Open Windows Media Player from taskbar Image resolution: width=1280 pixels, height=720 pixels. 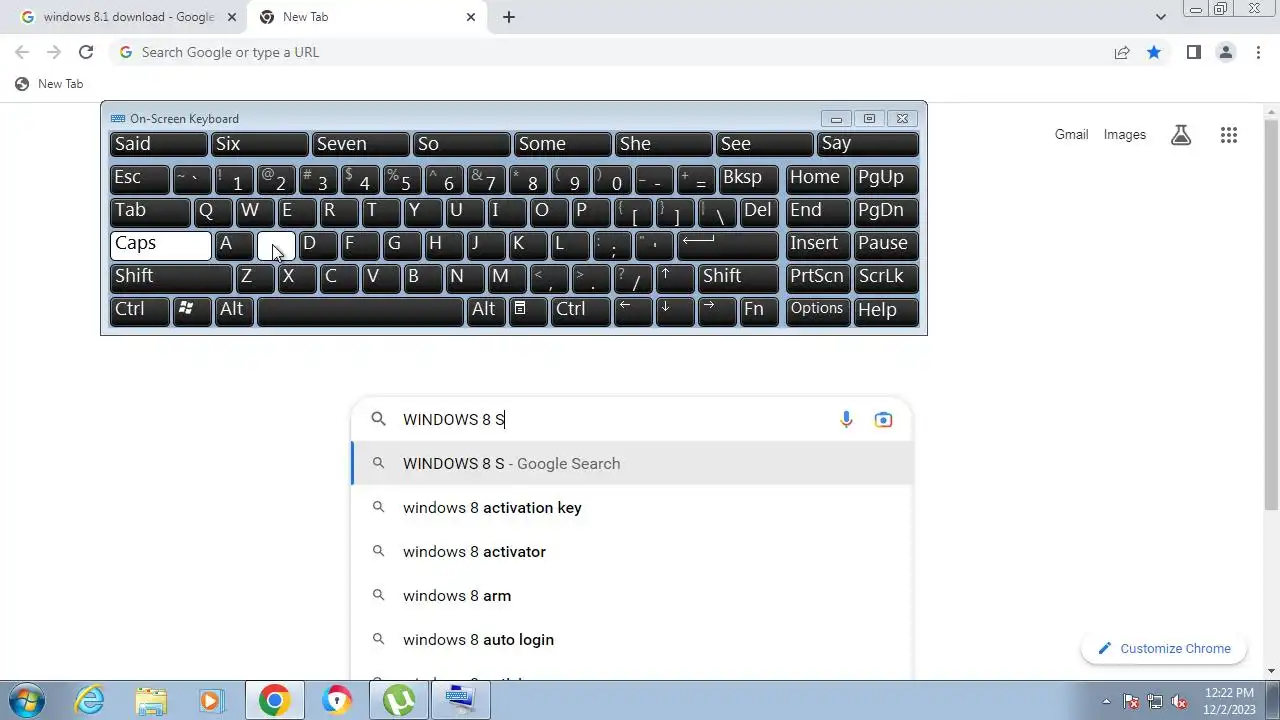(212, 700)
